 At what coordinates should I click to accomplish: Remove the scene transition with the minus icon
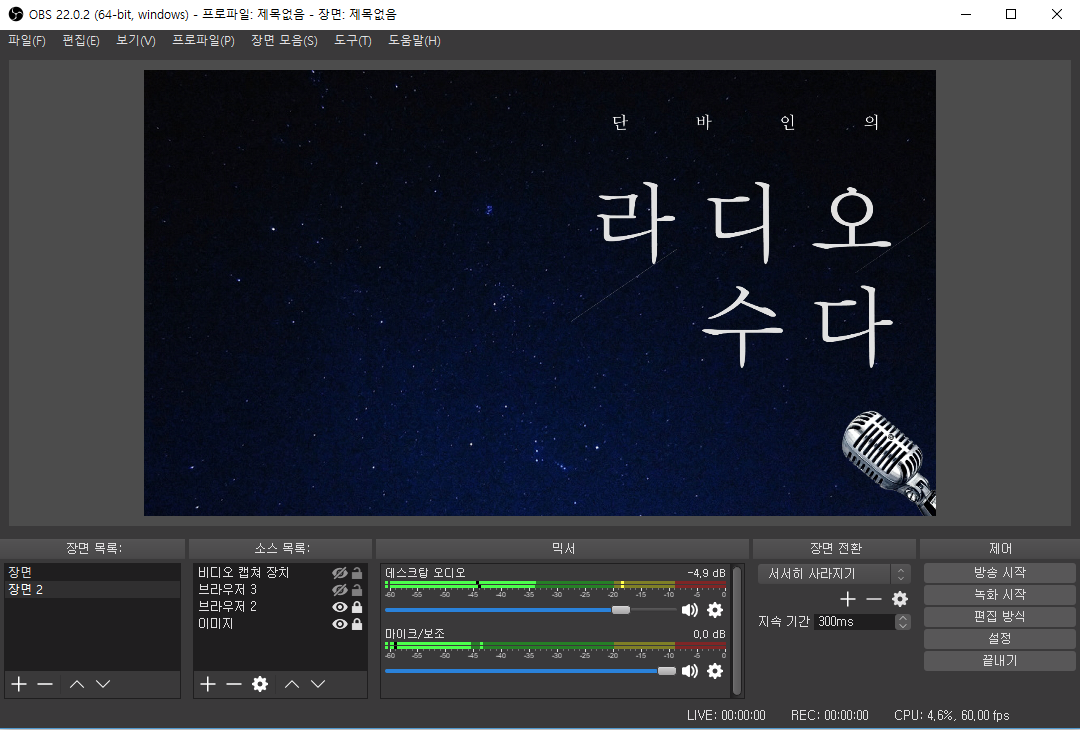tap(873, 599)
